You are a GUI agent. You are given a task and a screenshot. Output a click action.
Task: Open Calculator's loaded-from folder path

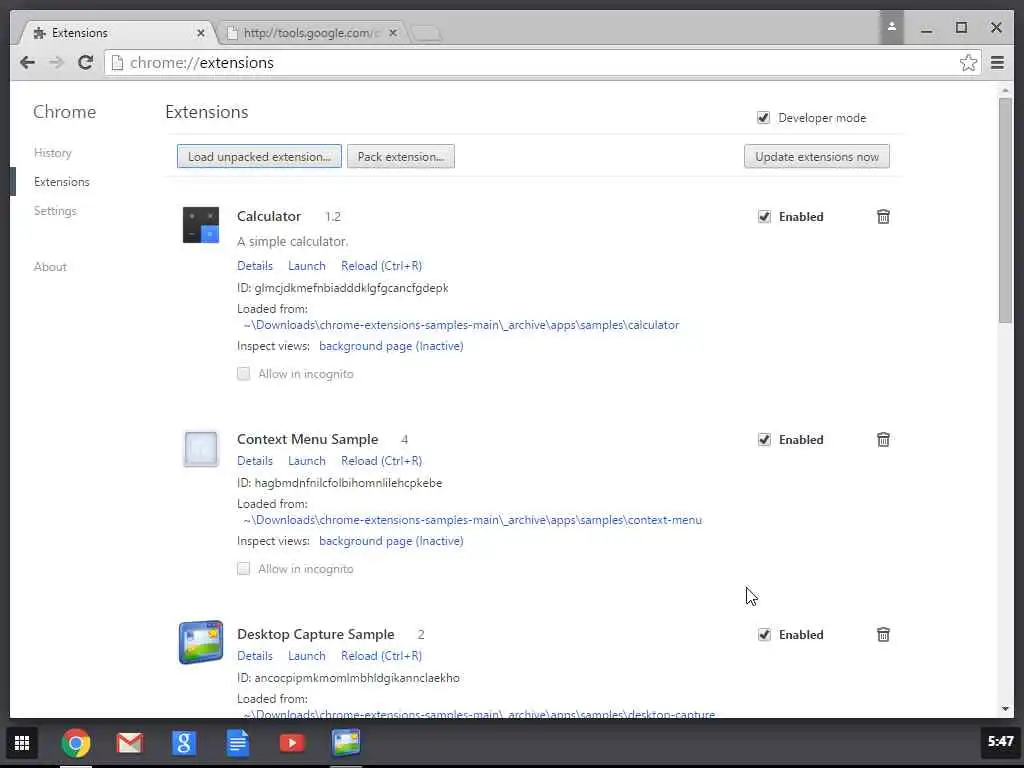[461, 325]
